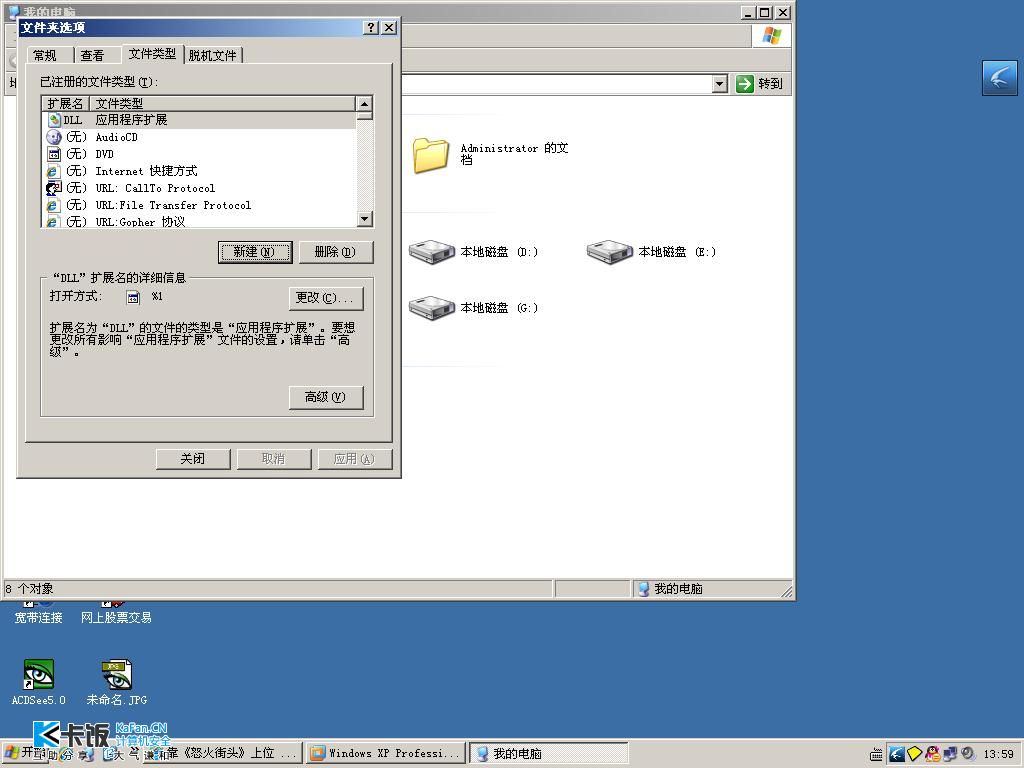Open the address bar dropdown arrow
Viewport: 1024px width, 768px height.
click(x=720, y=84)
